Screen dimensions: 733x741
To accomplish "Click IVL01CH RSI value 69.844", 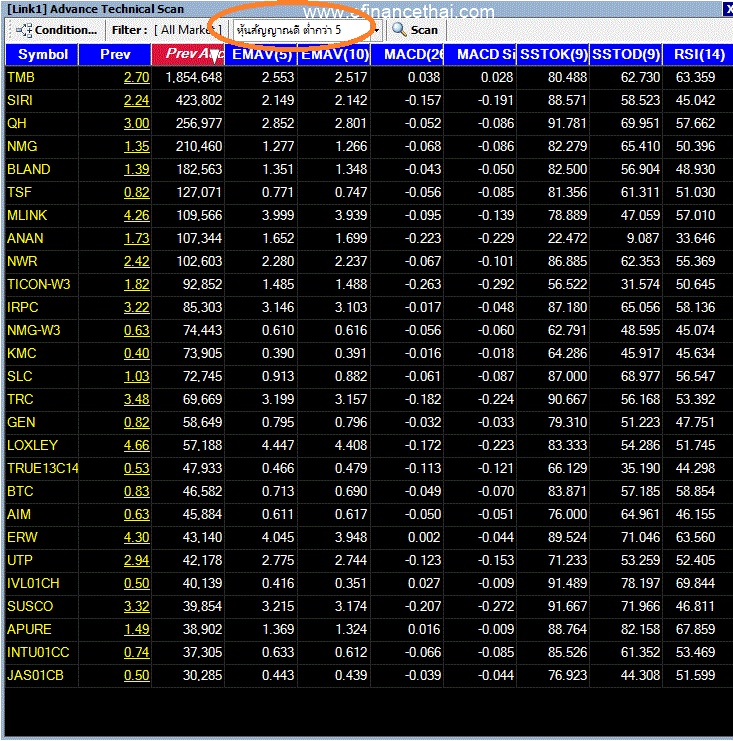I will click(x=695, y=583).
